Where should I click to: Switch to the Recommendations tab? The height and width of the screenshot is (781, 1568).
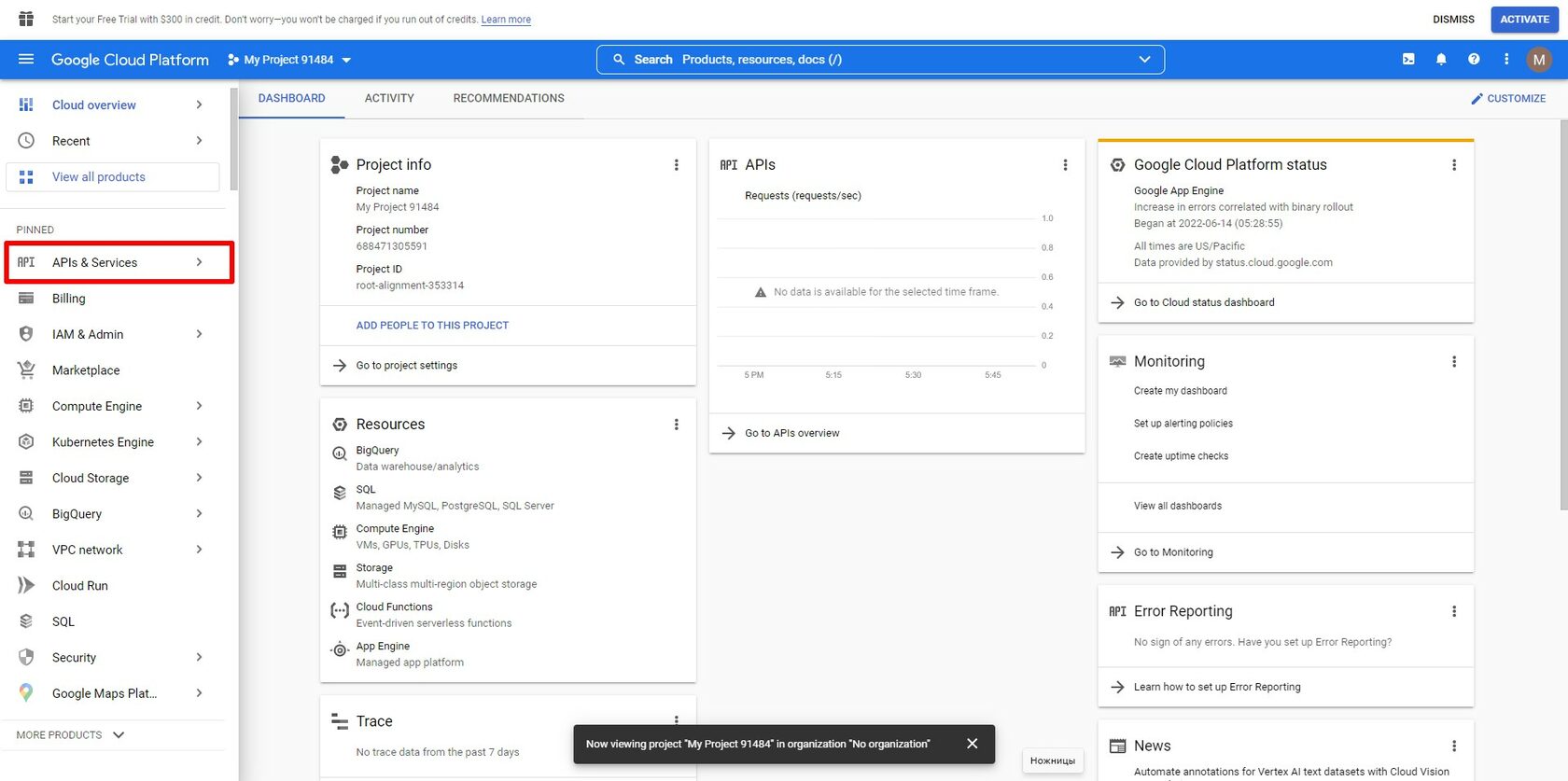point(509,98)
